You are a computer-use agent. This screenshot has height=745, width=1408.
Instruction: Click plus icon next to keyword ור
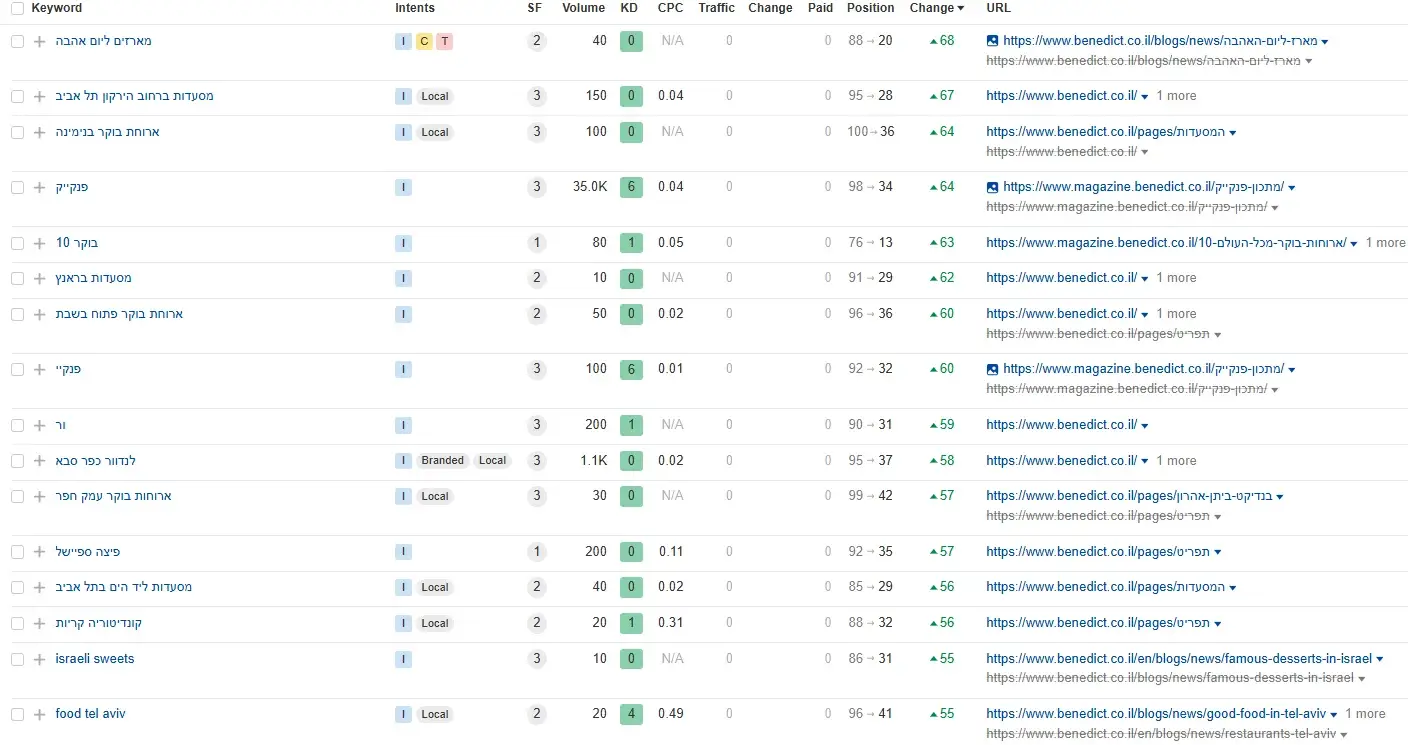[39, 425]
